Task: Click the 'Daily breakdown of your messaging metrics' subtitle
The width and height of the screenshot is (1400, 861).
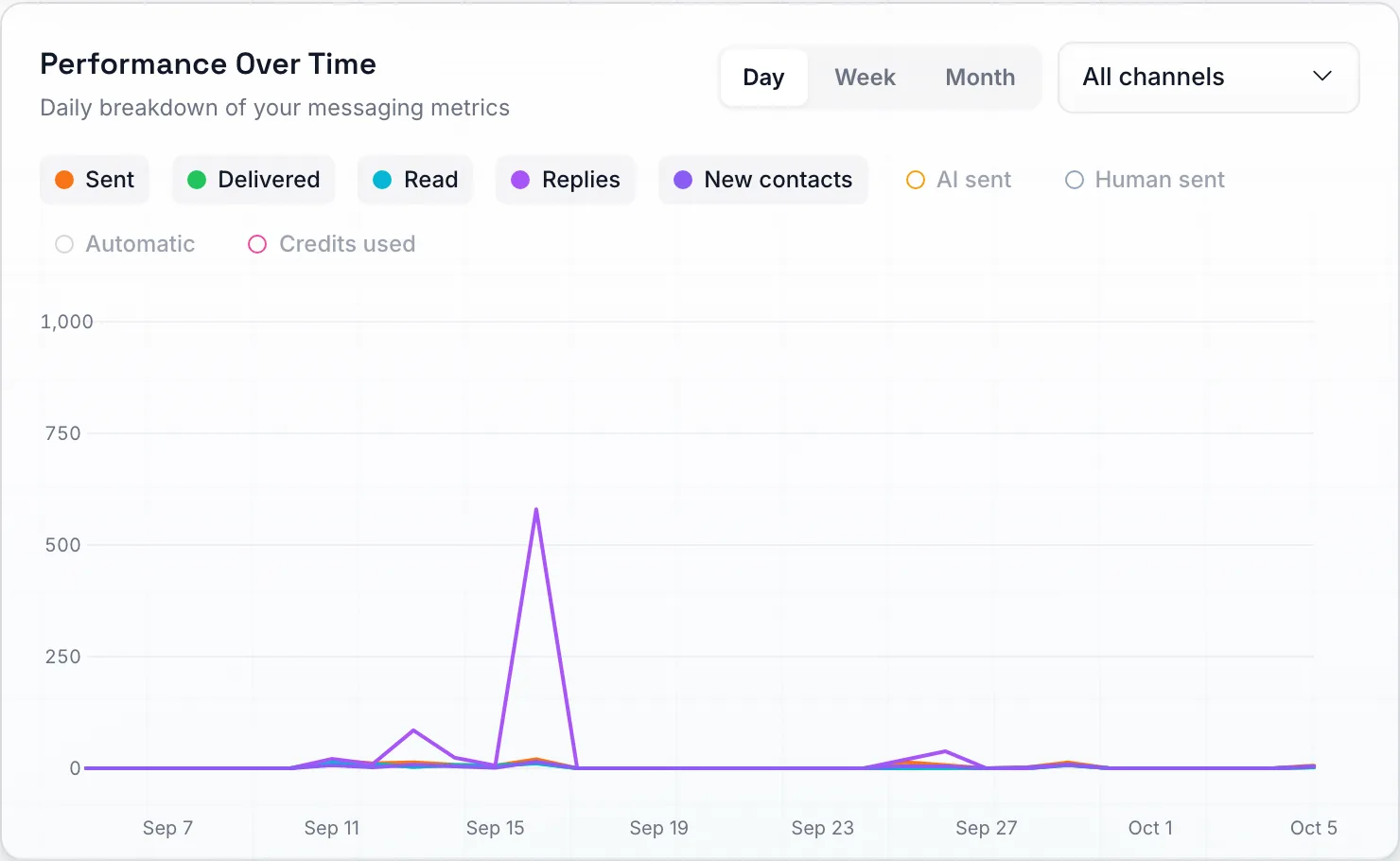Action: click(x=275, y=108)
